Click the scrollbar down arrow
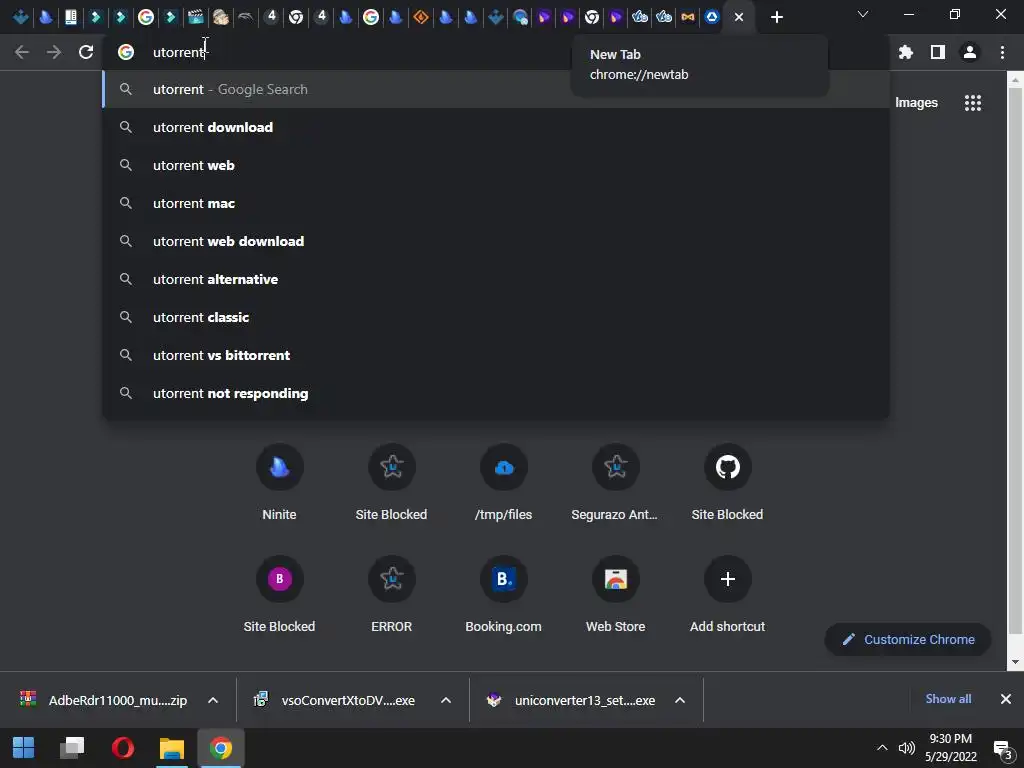Viewport: 1024px width, 768px height. tap(1014, 662)
